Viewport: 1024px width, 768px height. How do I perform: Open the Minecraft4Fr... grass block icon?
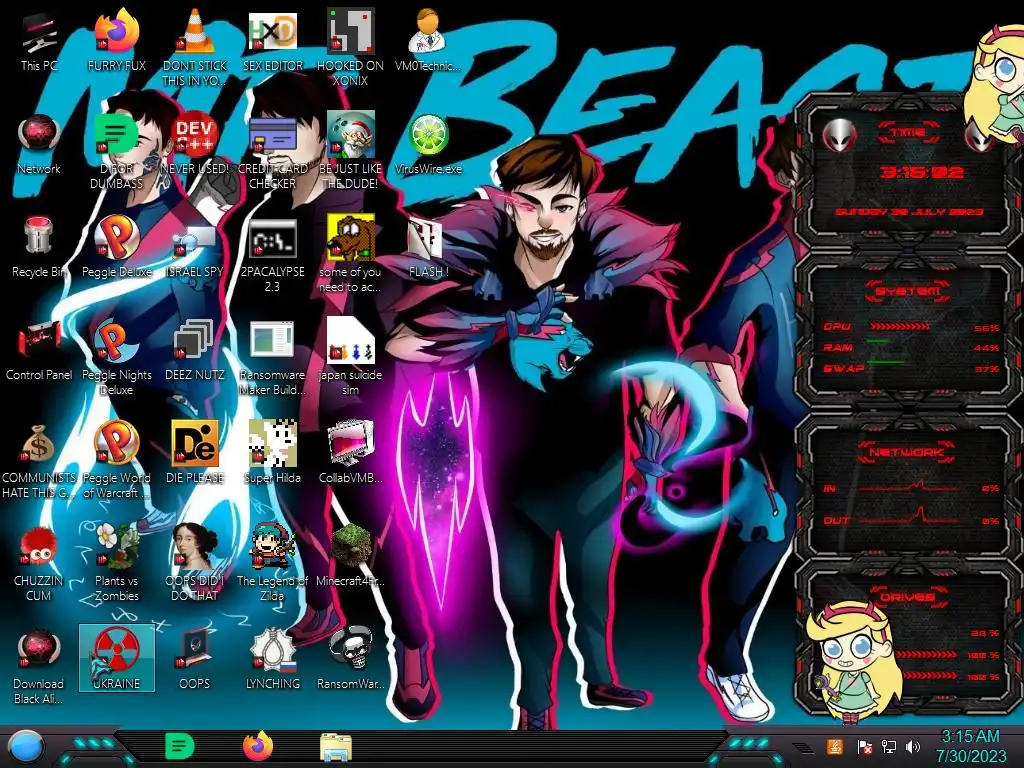pyautogui.click(x=351, y=556)
